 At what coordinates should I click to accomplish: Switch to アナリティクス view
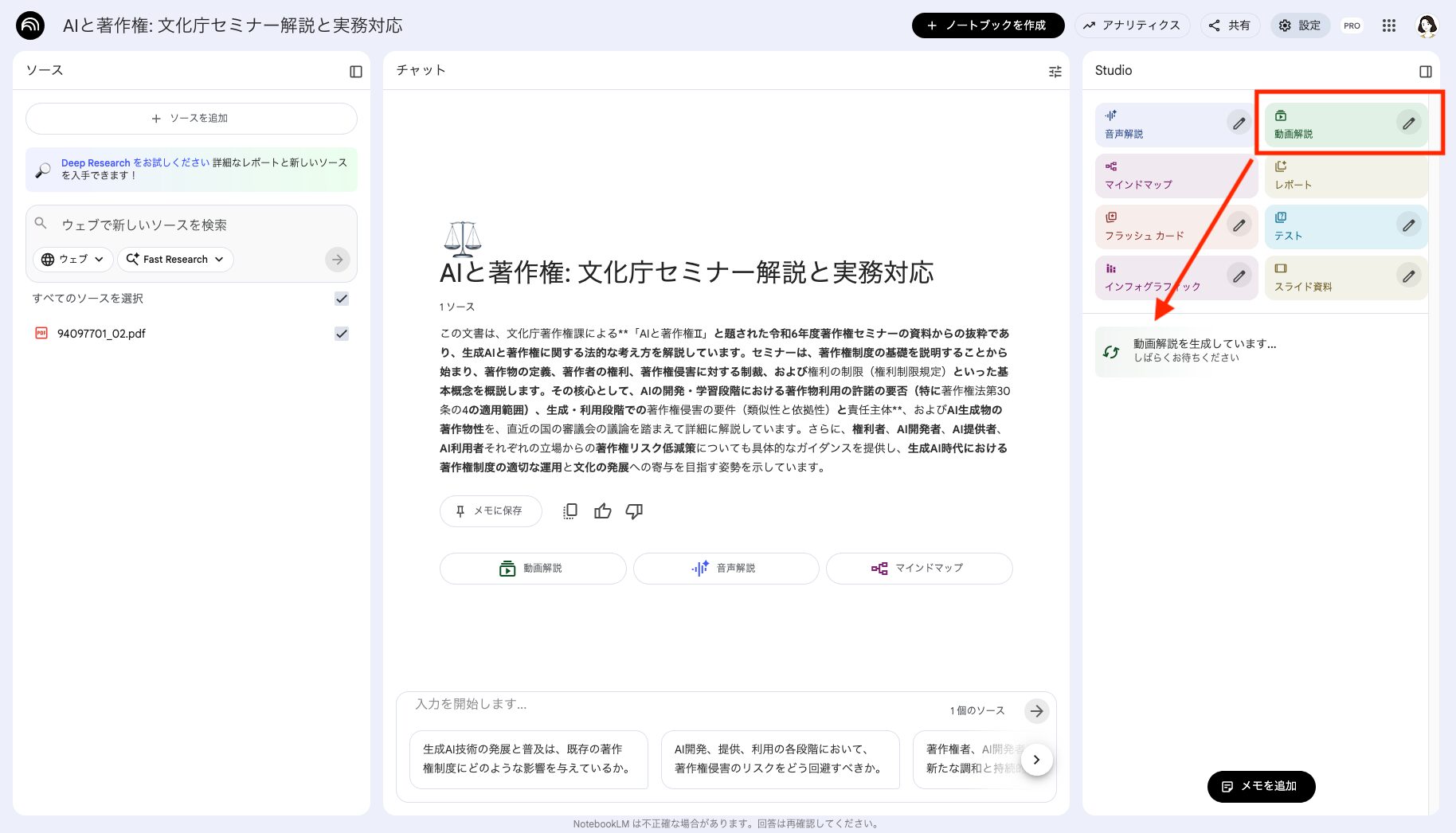pos(1133,25)
